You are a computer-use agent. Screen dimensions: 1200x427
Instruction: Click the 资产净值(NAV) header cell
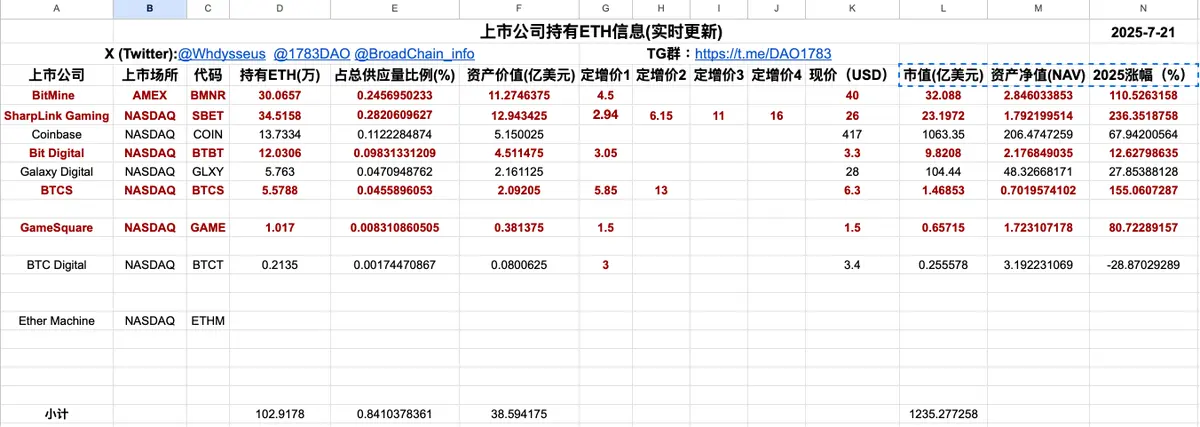click(x=1038, y=75)
